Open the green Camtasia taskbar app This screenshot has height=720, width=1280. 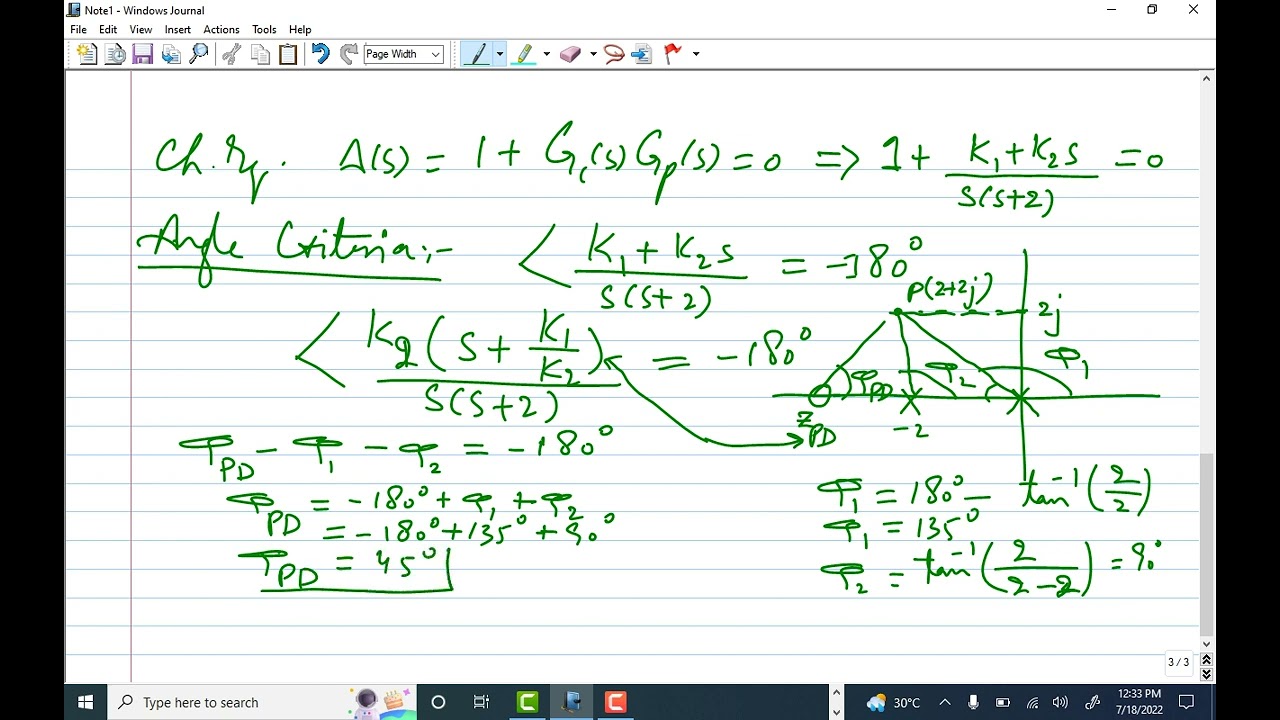pyautogui.click(x=527, y=702)
